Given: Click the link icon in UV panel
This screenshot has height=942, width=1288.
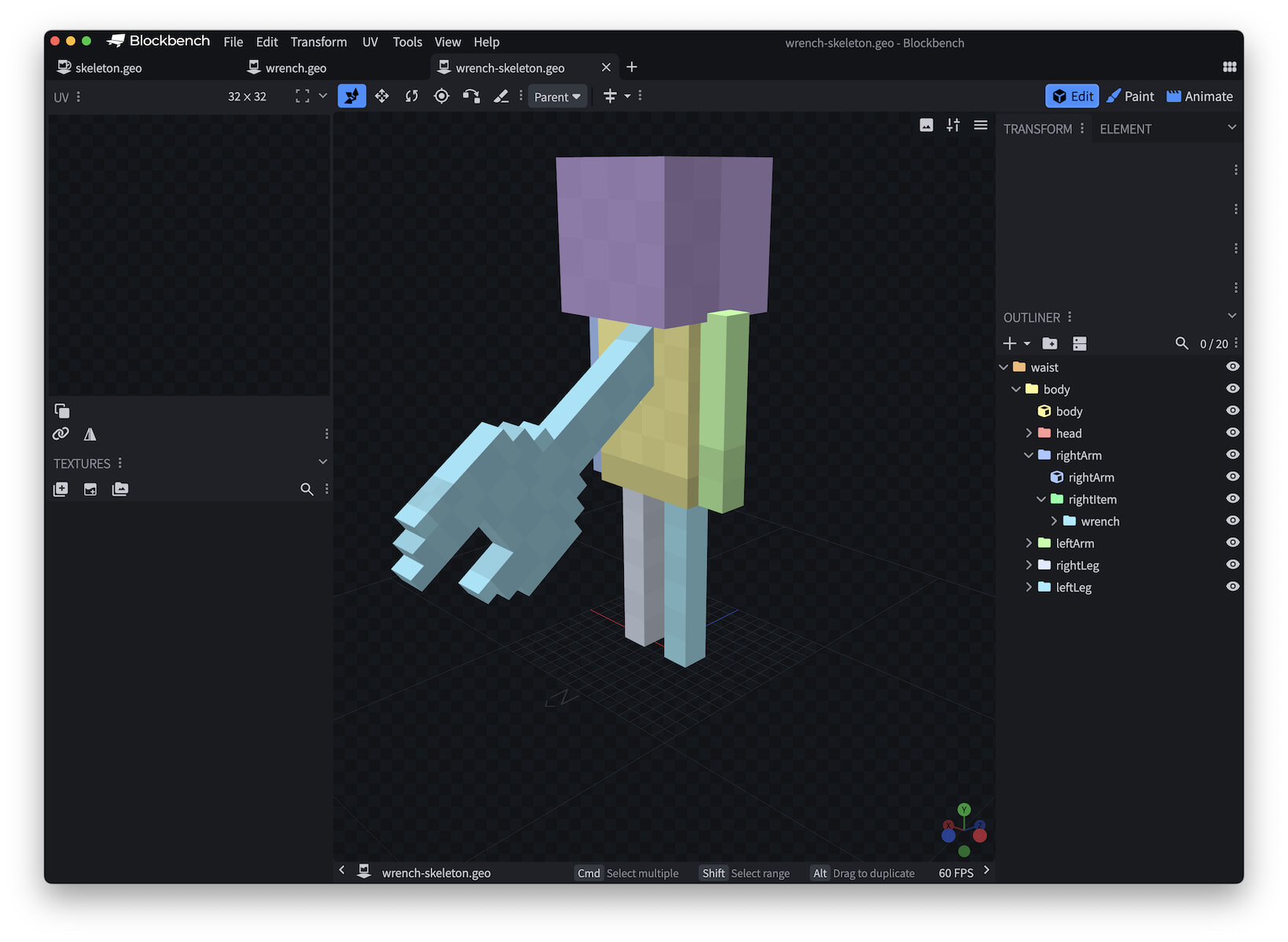Looking at the screenshot, I should (61, 434).
